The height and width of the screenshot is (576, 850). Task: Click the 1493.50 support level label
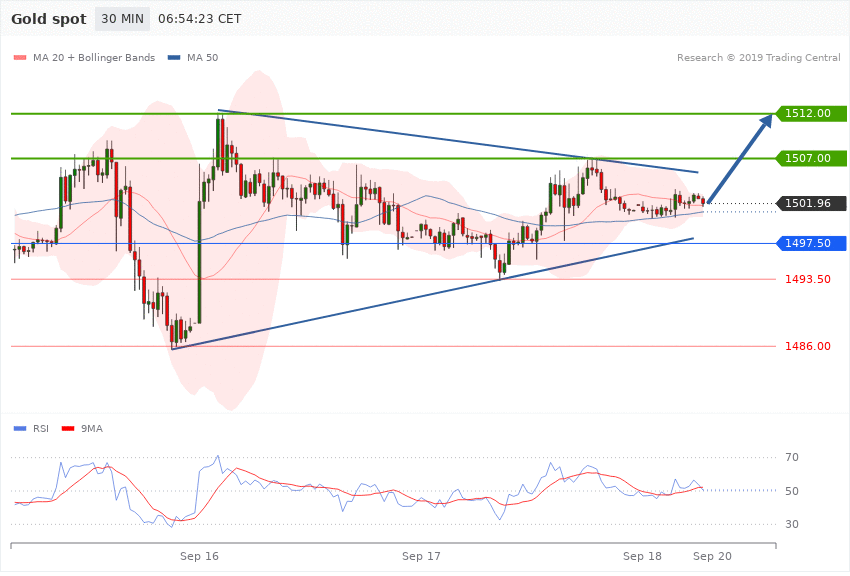(808, 279)
